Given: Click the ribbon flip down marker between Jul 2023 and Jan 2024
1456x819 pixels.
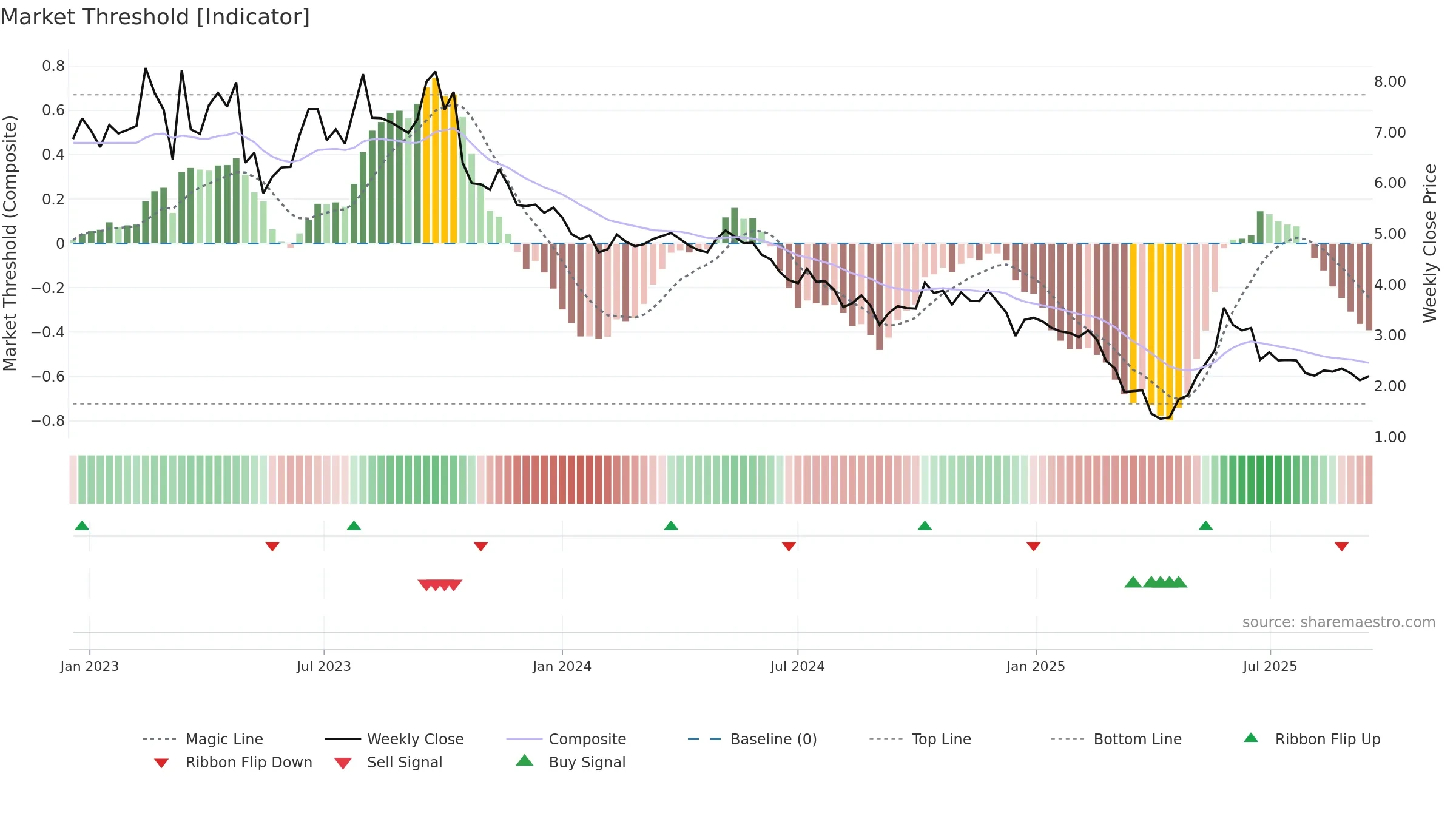Looking at the screenshot, I should [x=480, y=547].
